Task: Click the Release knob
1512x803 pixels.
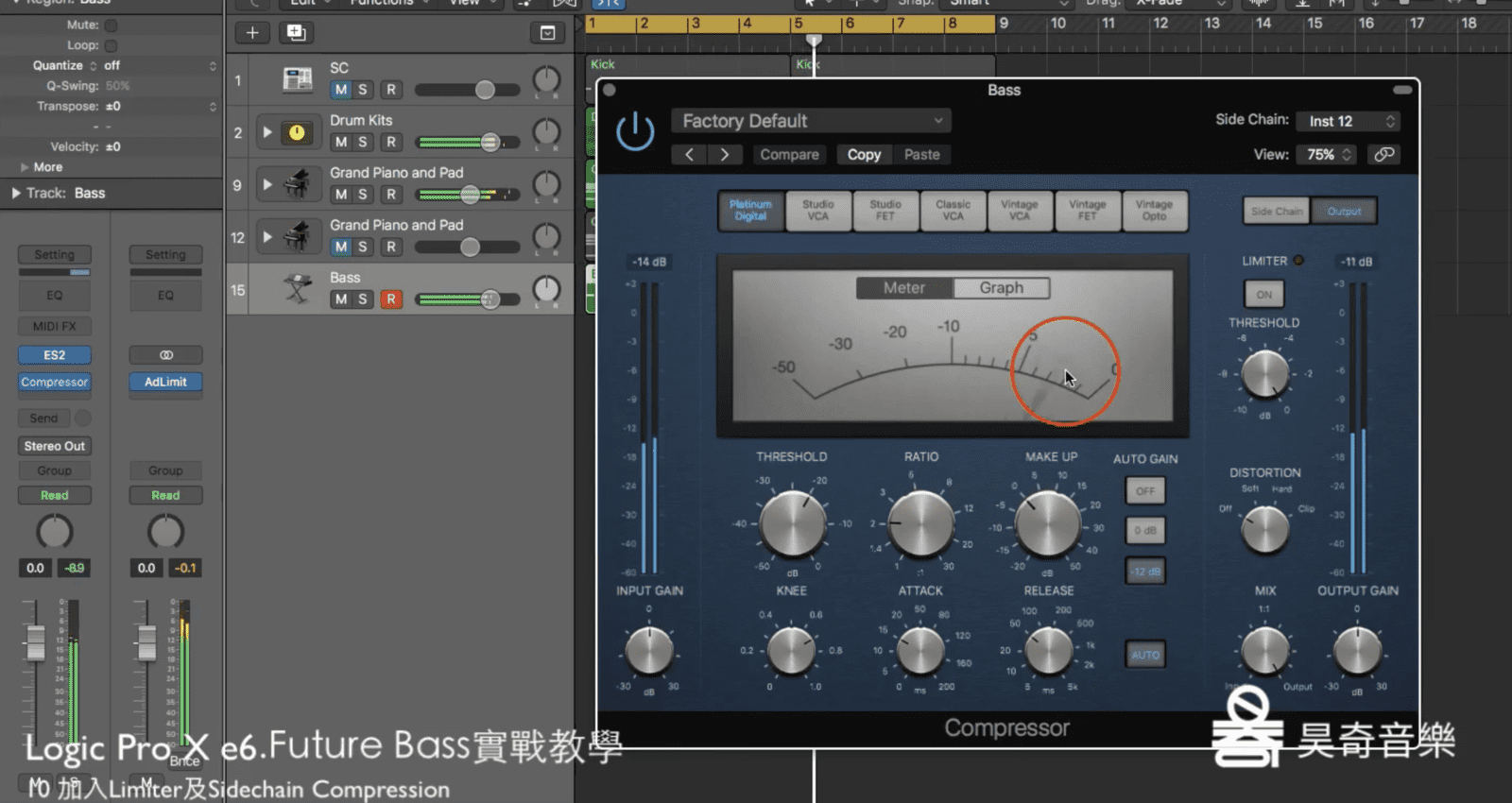Action: (x=1049, y=651)
